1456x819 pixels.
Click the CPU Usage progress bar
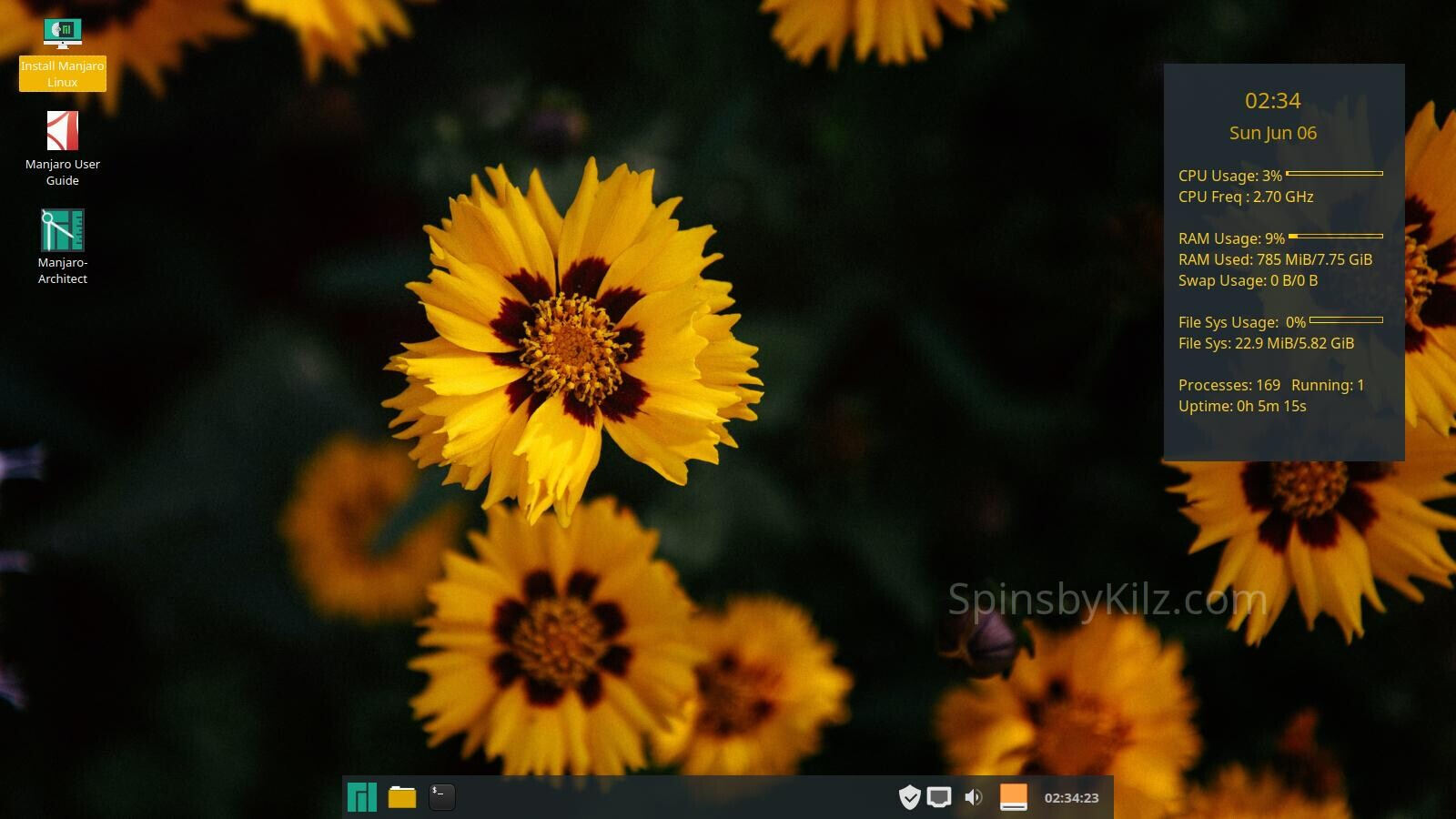coord(1334,173)
